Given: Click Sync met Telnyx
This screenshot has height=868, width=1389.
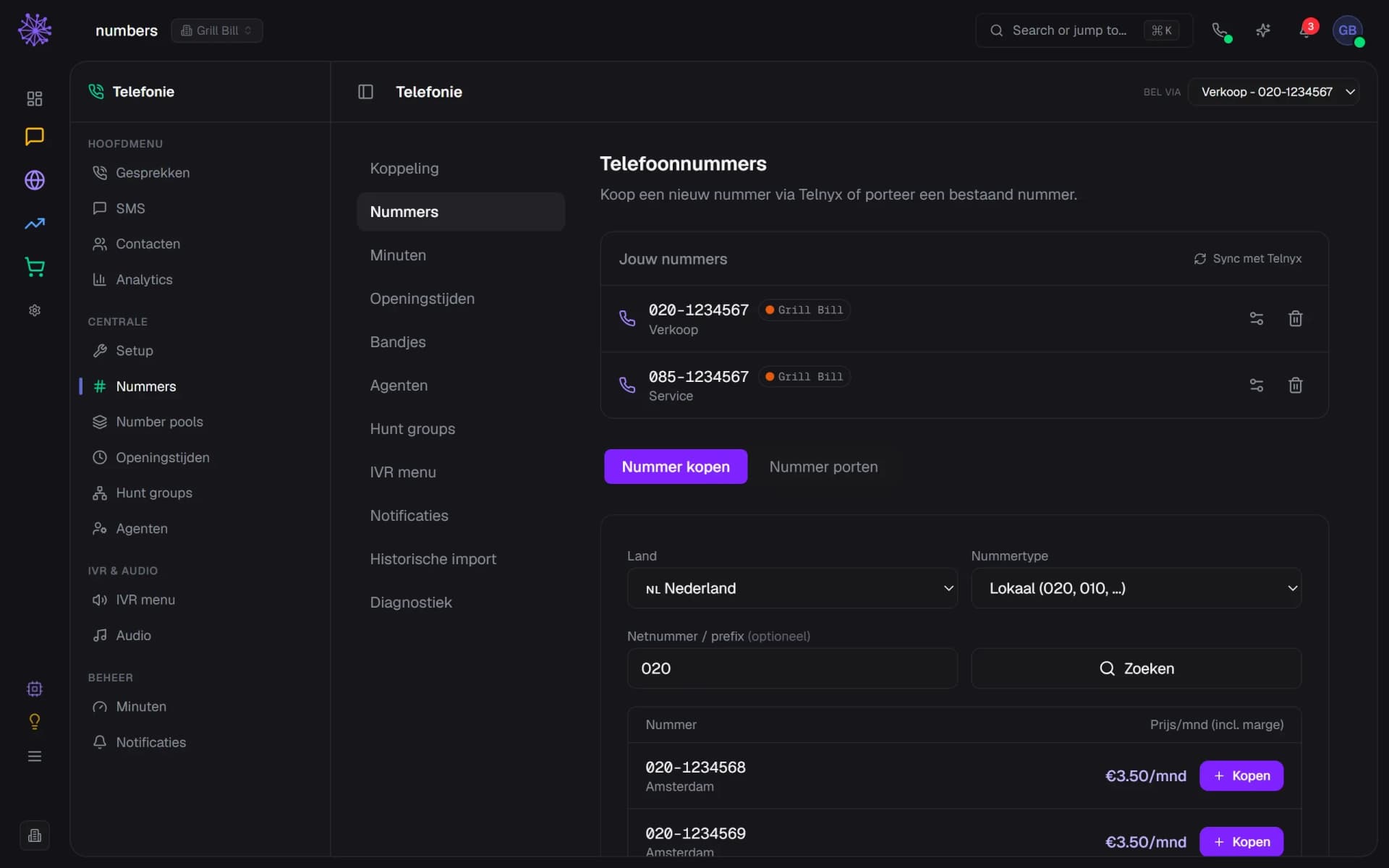Looking at the screenshot, I should point(1247,259).
